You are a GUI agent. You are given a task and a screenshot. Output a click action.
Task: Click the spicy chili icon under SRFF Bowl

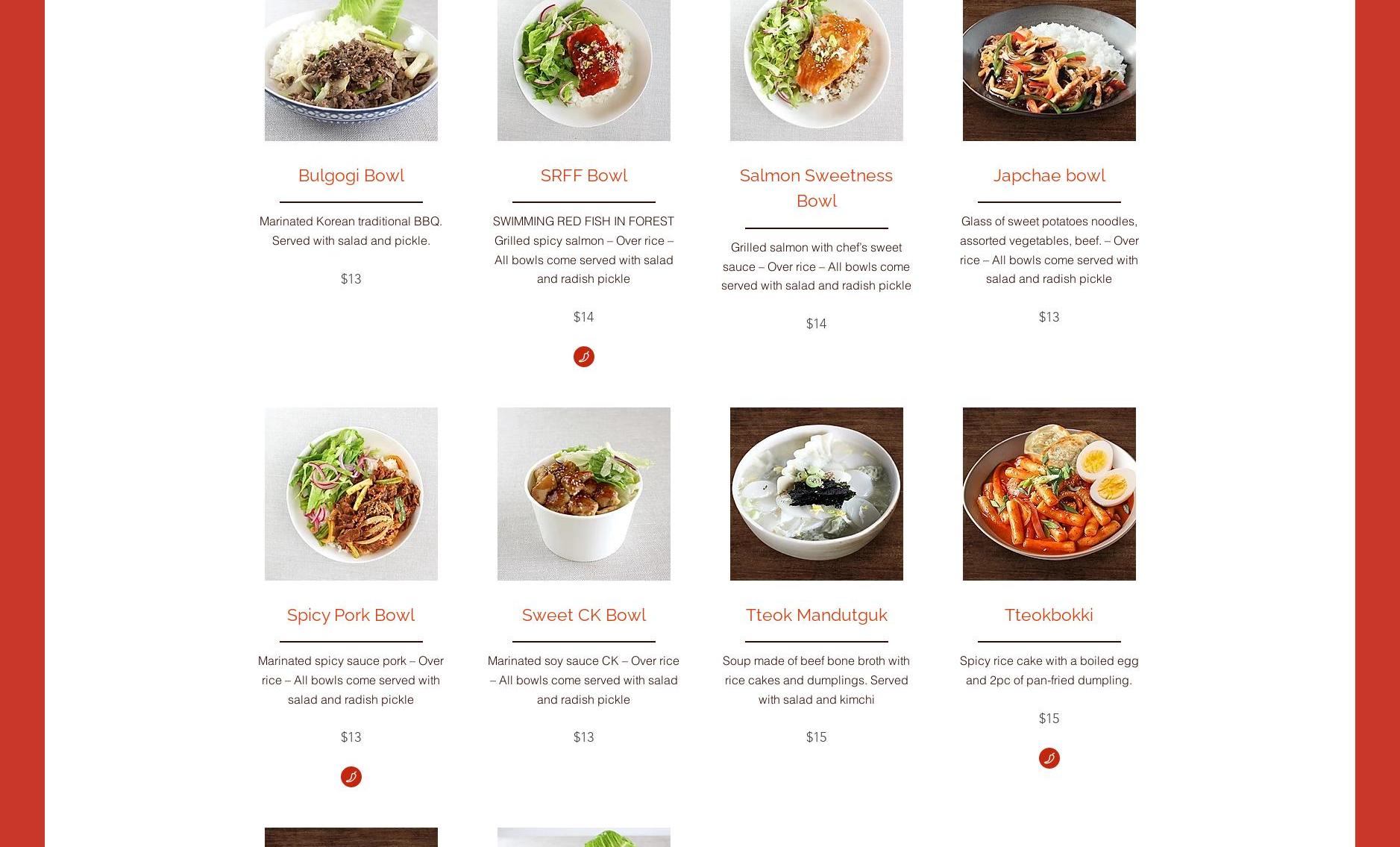[583, 357]
